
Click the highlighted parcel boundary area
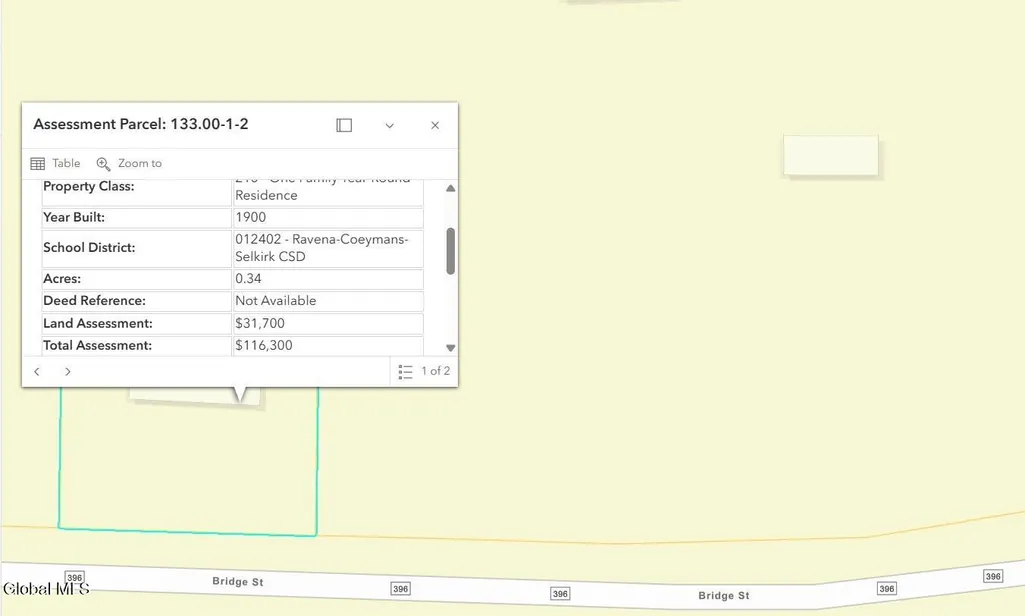coord(188,461)
